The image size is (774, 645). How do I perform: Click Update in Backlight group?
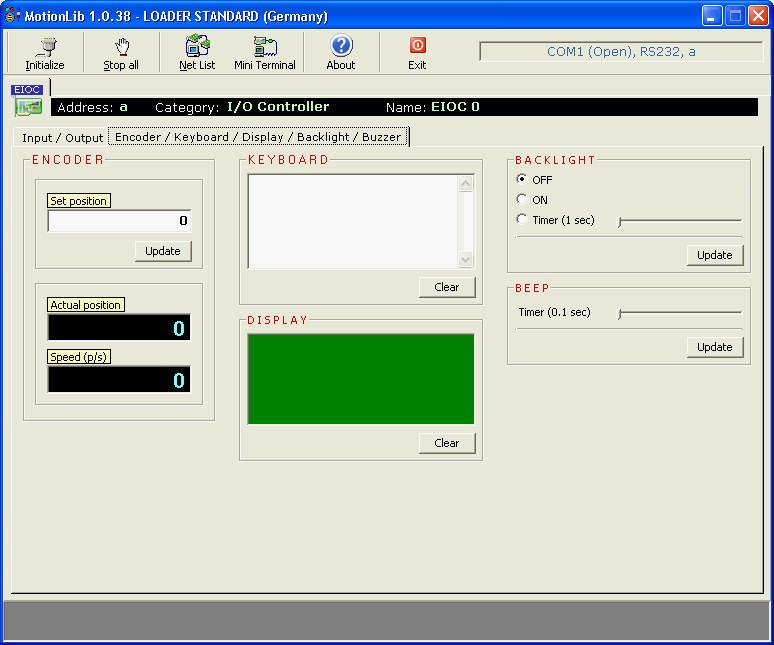[x=715, y=255]
